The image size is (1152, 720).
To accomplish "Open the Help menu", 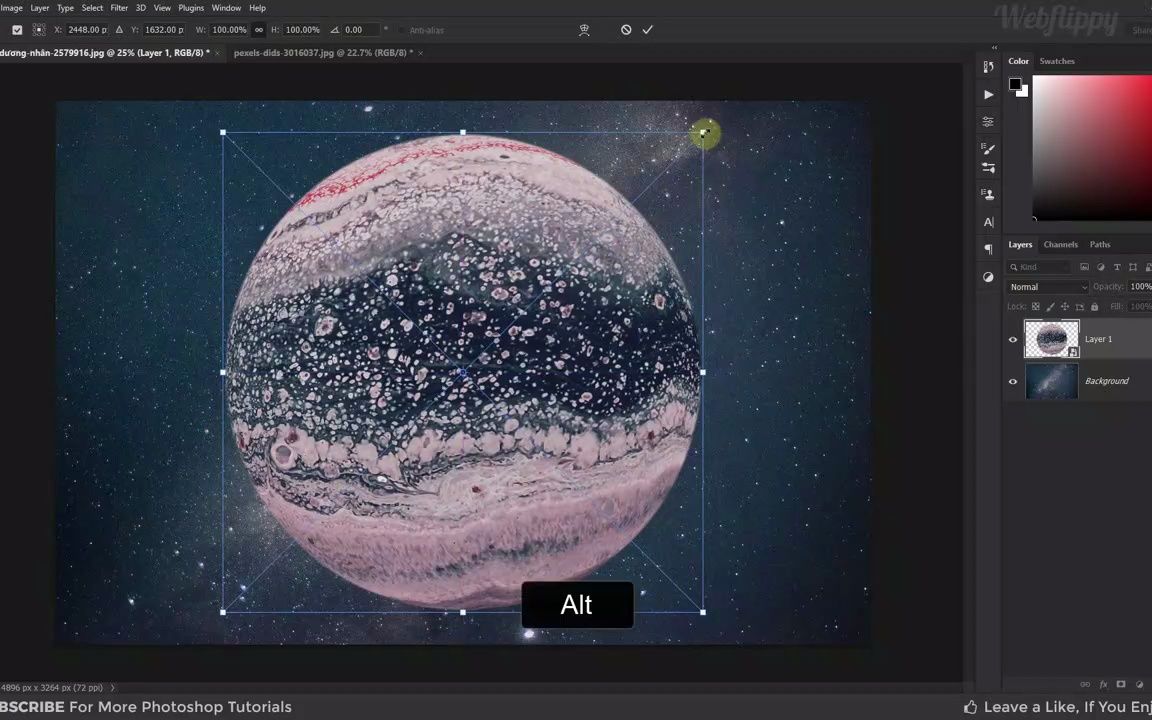I will click(257, 8).
